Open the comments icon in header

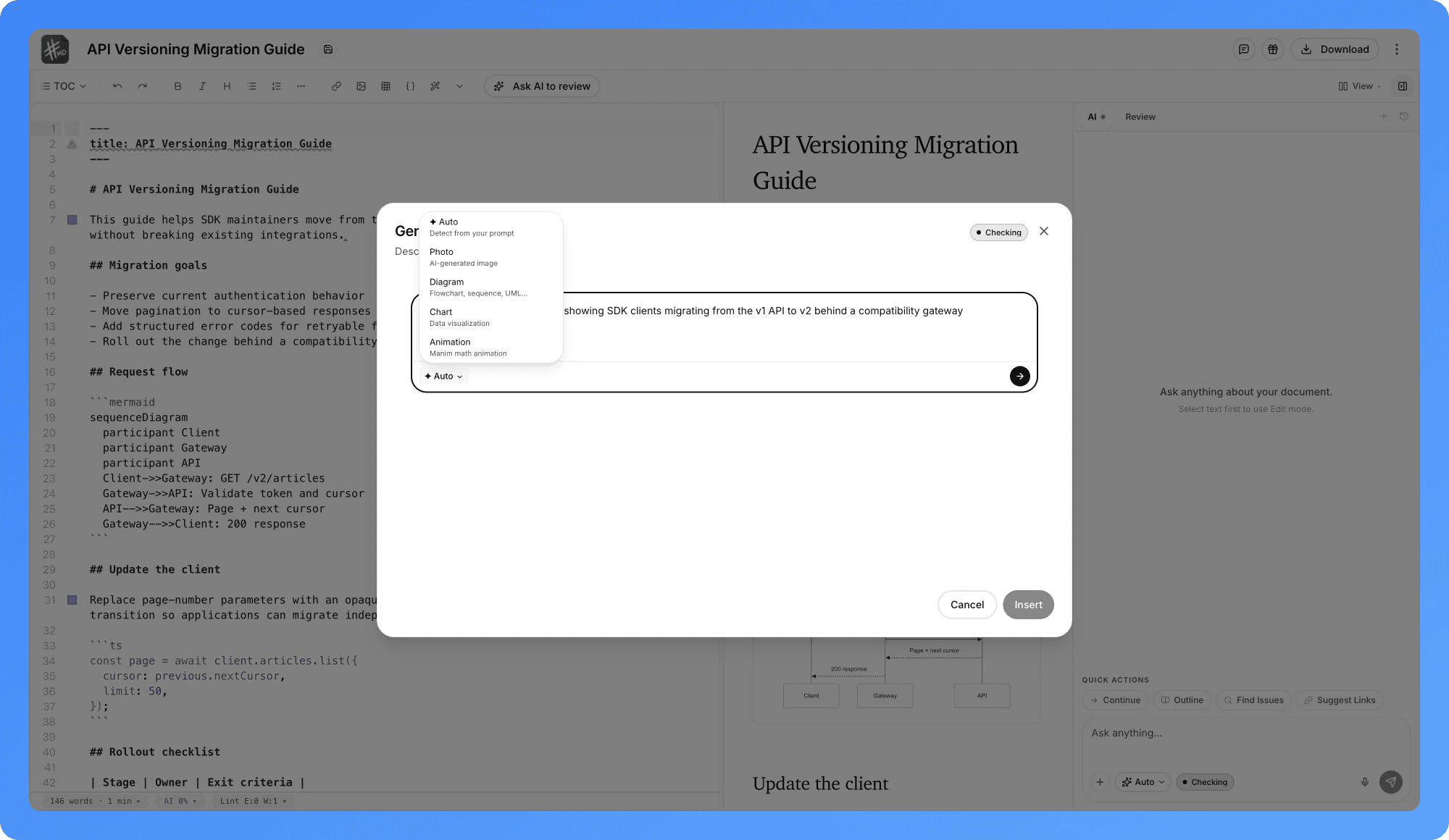coord(1243,49)
